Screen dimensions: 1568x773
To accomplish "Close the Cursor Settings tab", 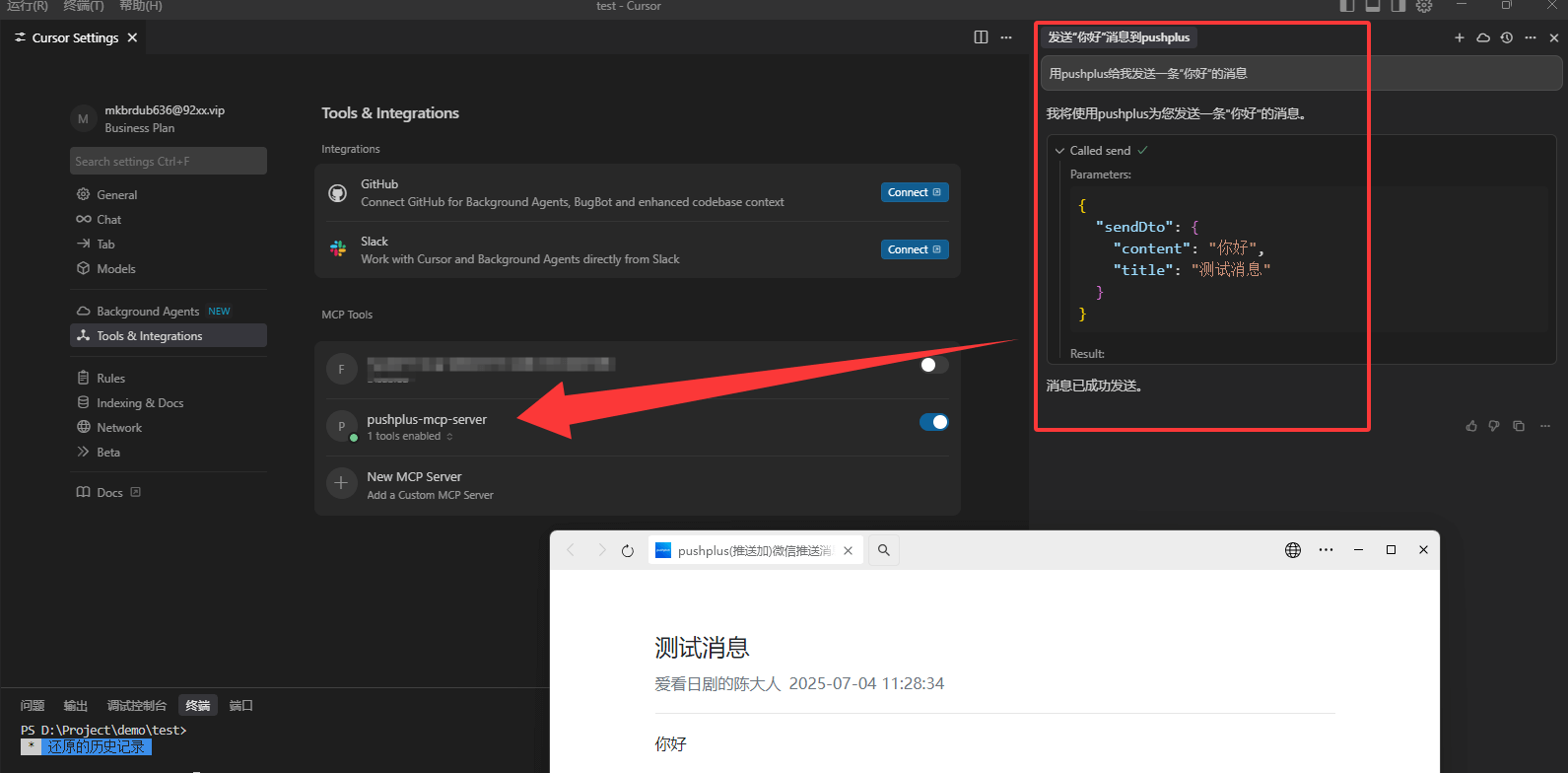I will click(132, 37).
